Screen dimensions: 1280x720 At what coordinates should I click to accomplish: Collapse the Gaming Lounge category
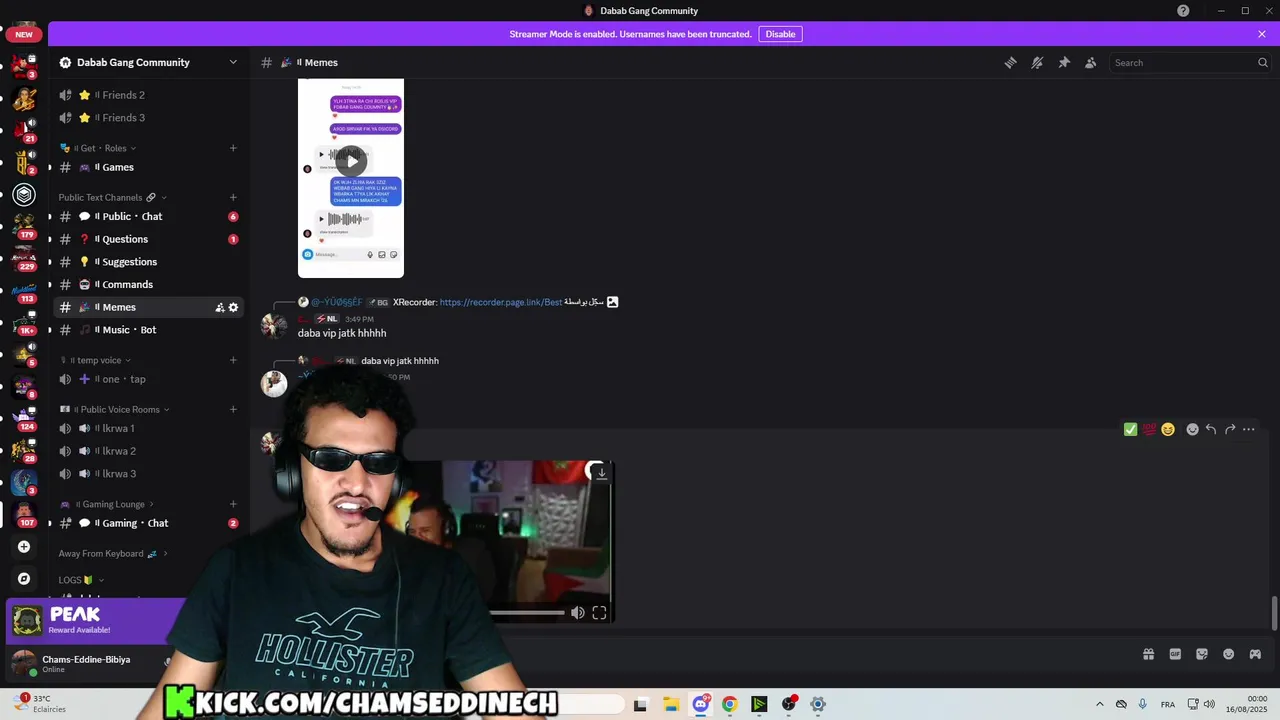106,504
